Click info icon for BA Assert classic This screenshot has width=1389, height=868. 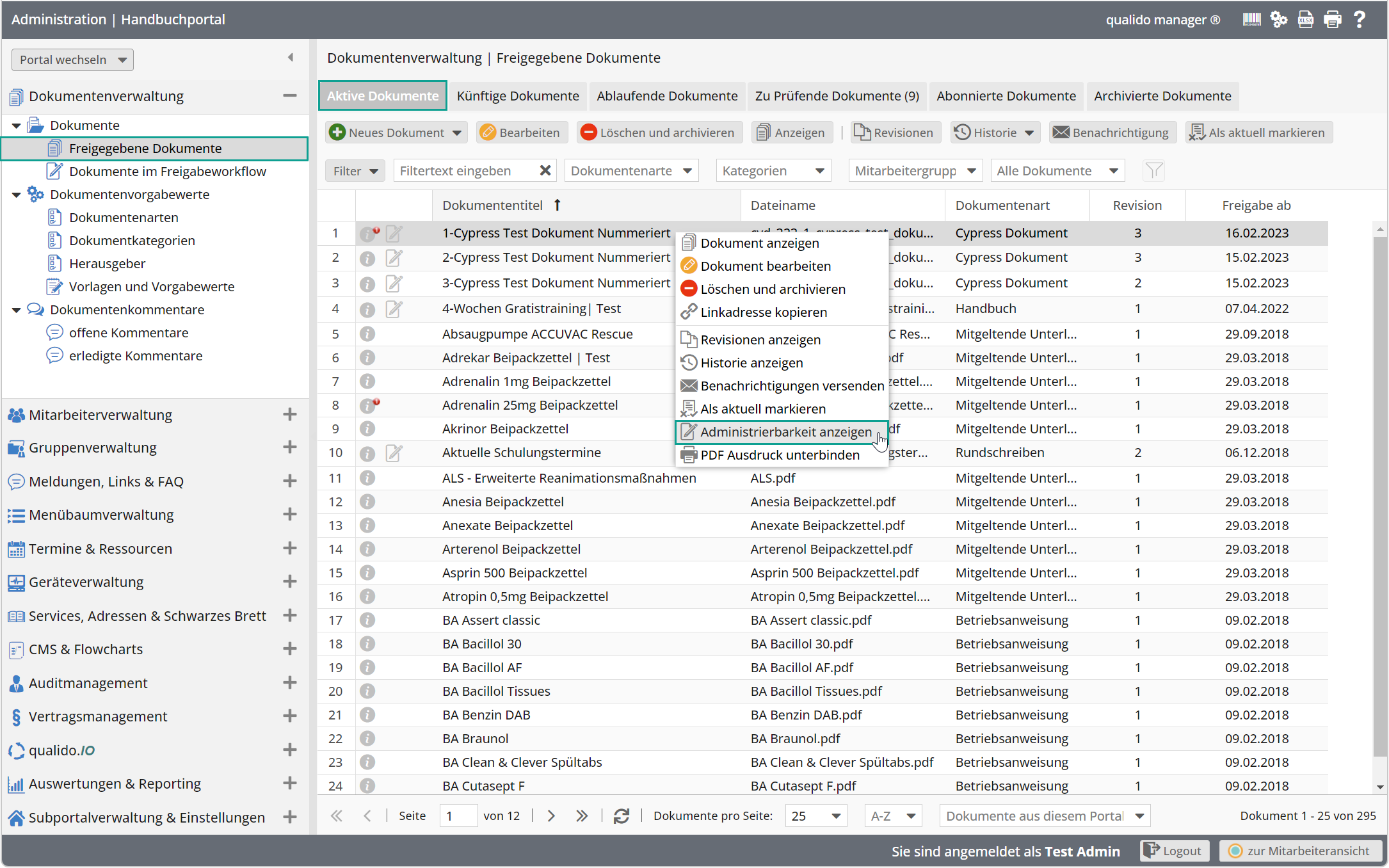[367, 620]
